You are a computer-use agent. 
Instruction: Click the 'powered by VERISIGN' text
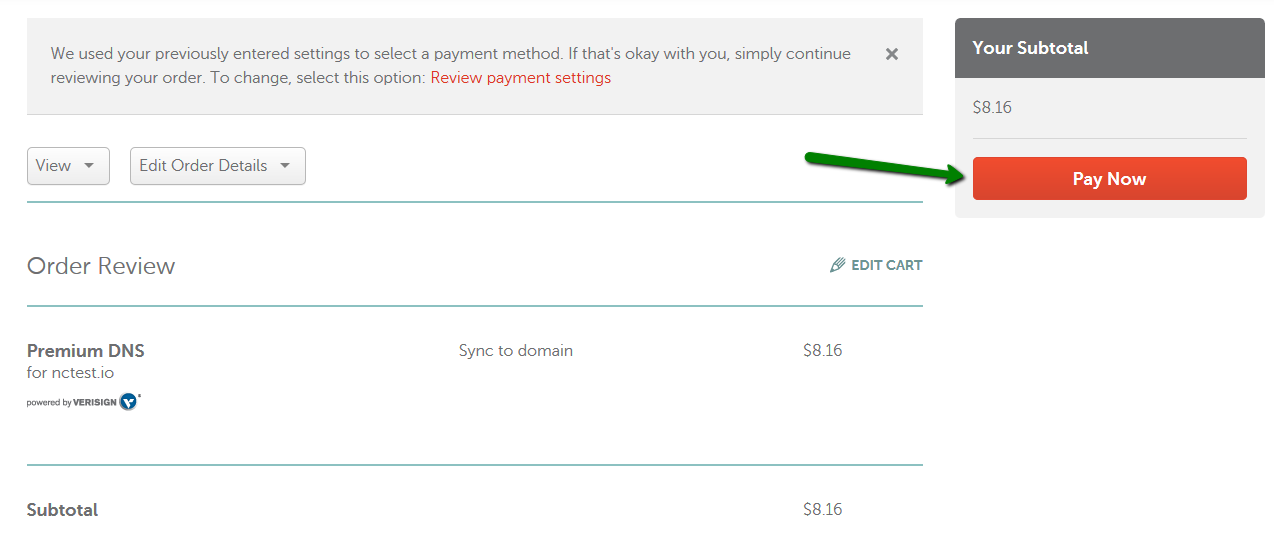point(72,403)
